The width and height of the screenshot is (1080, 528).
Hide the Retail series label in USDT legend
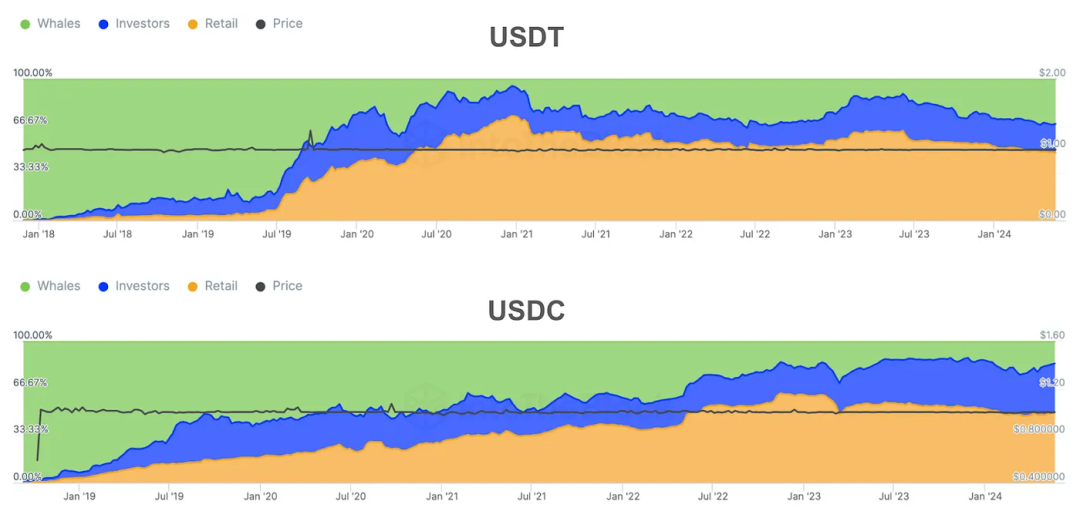pyautogui.click(x=221, y=23)
